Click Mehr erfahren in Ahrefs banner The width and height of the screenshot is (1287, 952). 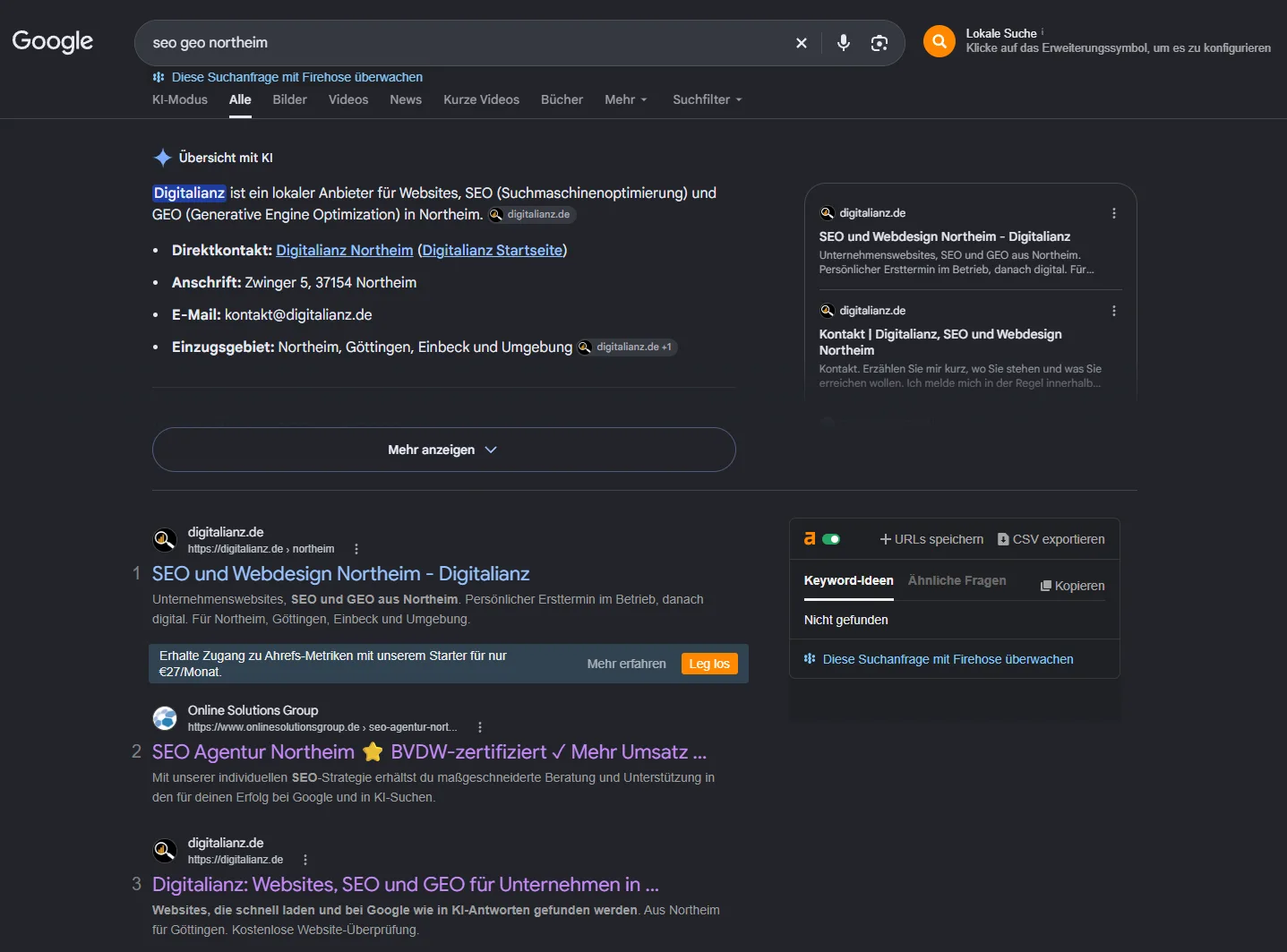click(627, 664)
